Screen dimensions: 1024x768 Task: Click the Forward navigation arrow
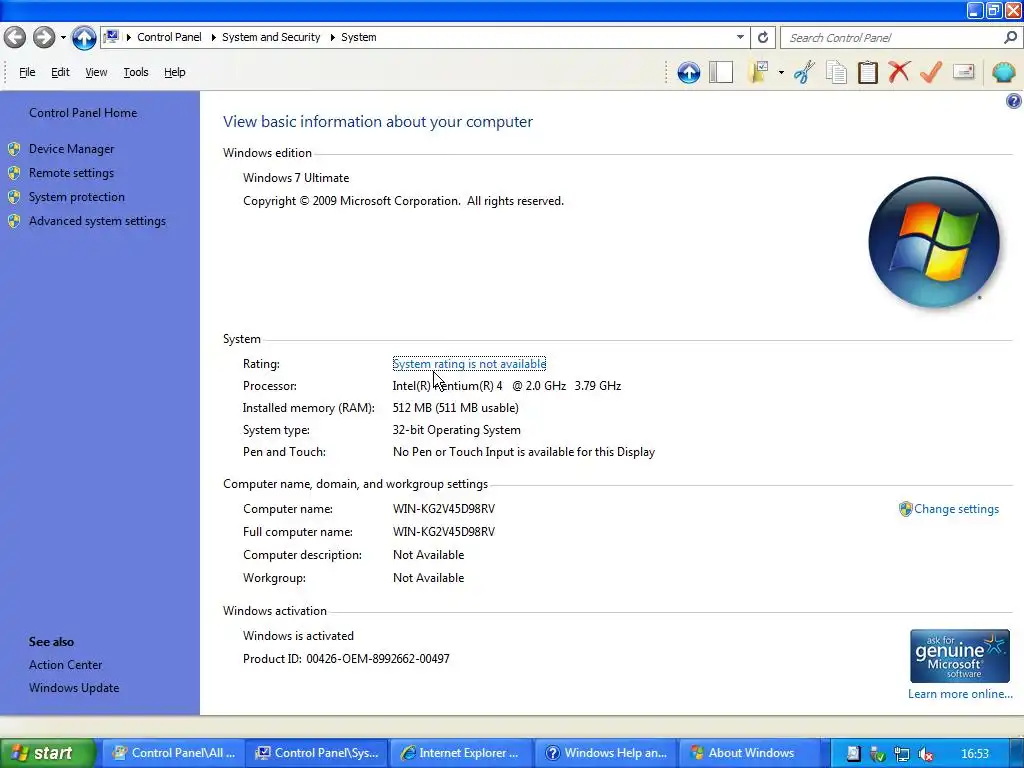click(44, 37)
